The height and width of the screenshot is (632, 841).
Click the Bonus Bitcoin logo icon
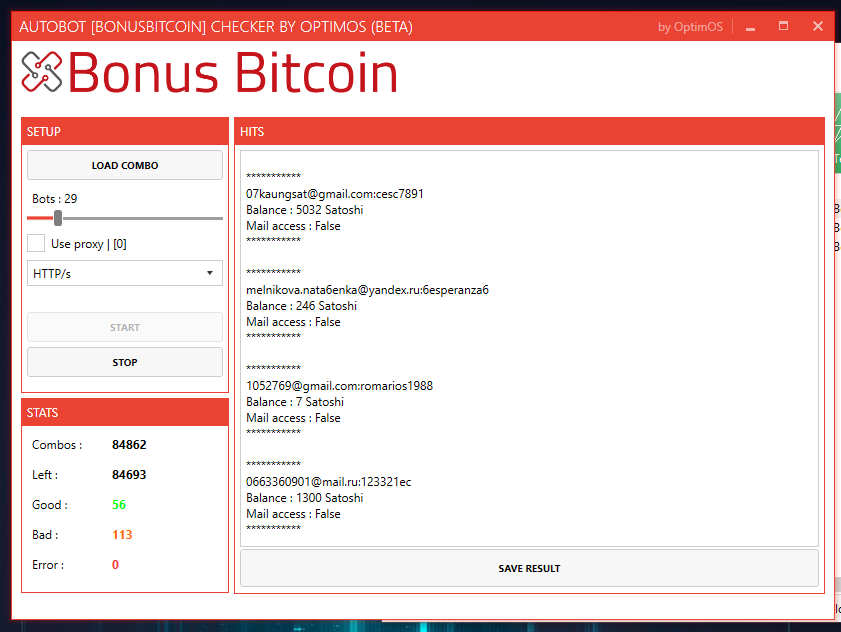[42, 71]
